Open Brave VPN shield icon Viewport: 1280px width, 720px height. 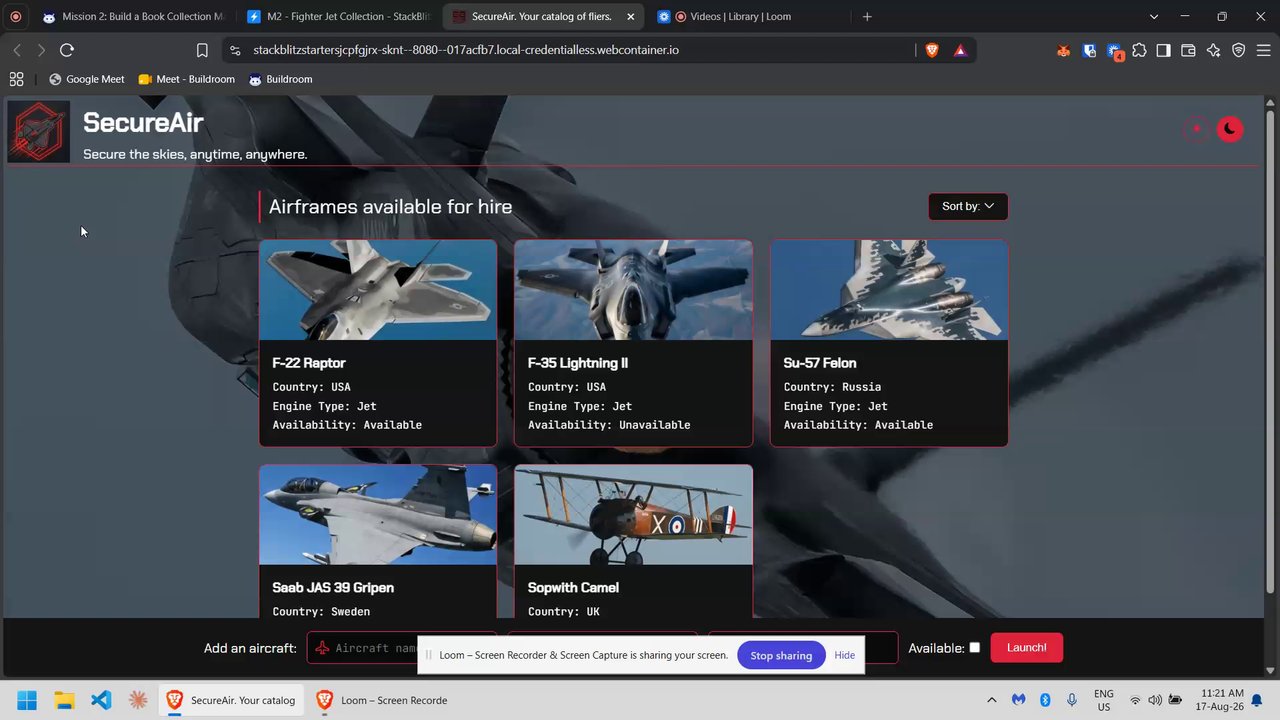[1239, 50]
